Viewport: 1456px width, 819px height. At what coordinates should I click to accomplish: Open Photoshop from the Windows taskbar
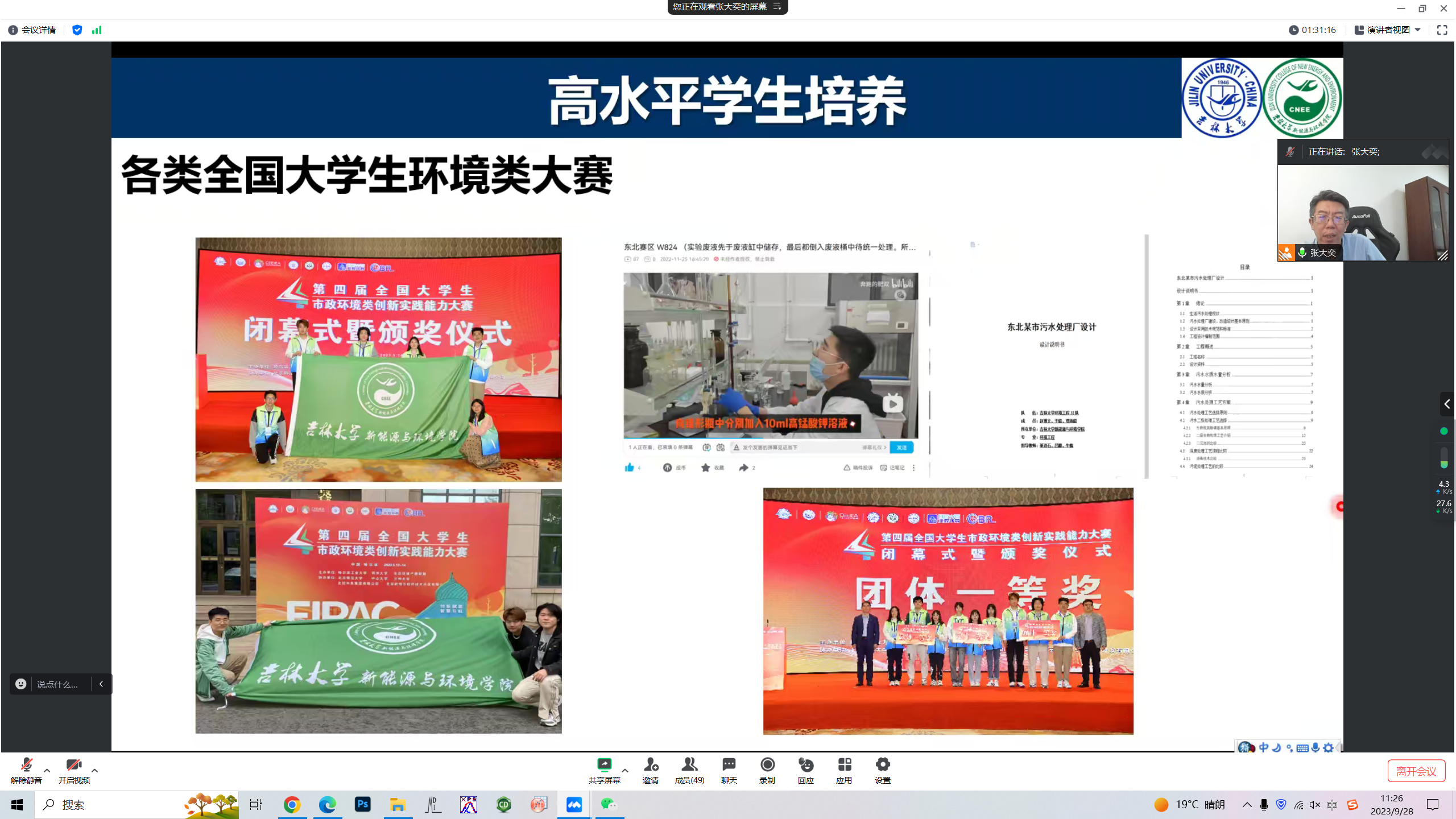coord(362,805)
